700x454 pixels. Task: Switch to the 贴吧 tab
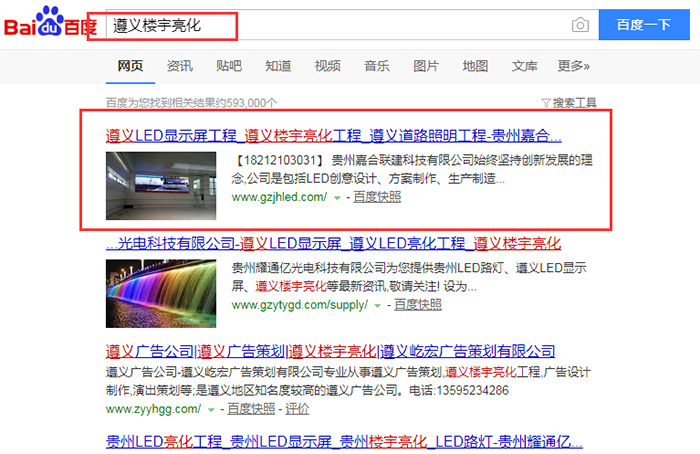(x=229, y=66)
